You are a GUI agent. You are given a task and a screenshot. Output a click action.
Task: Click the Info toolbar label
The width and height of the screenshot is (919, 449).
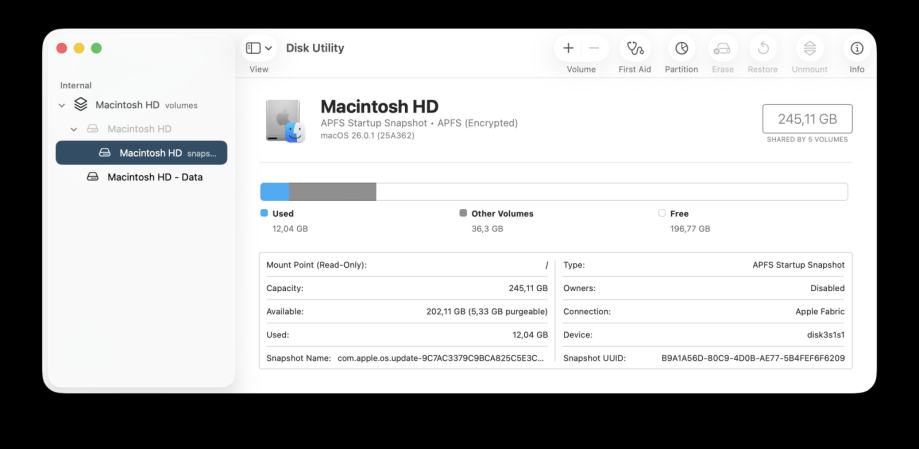point(857,69)
